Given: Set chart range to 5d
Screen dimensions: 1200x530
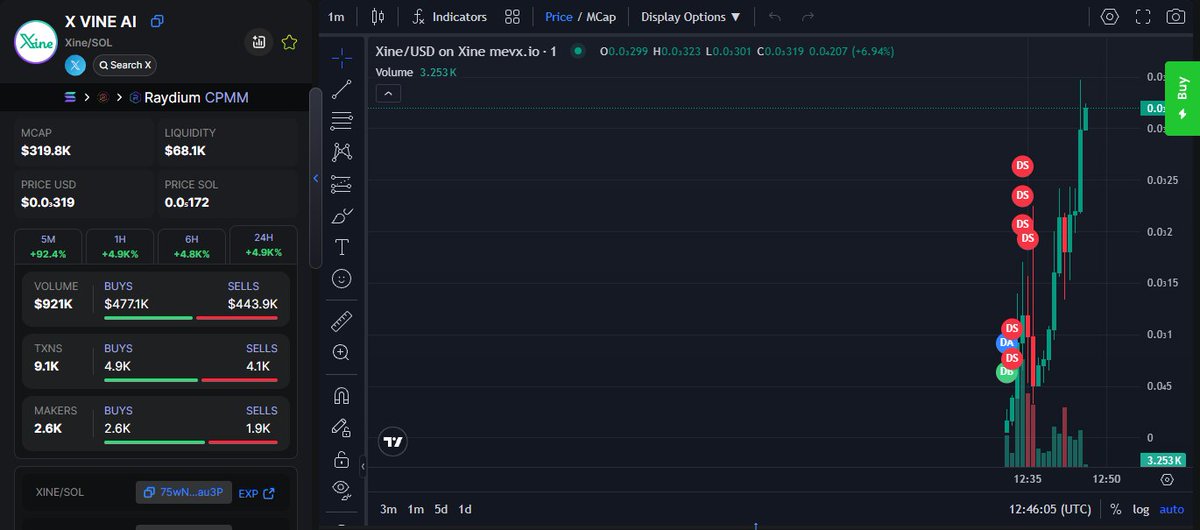Looking at the screenshot, I should [441, 509].
